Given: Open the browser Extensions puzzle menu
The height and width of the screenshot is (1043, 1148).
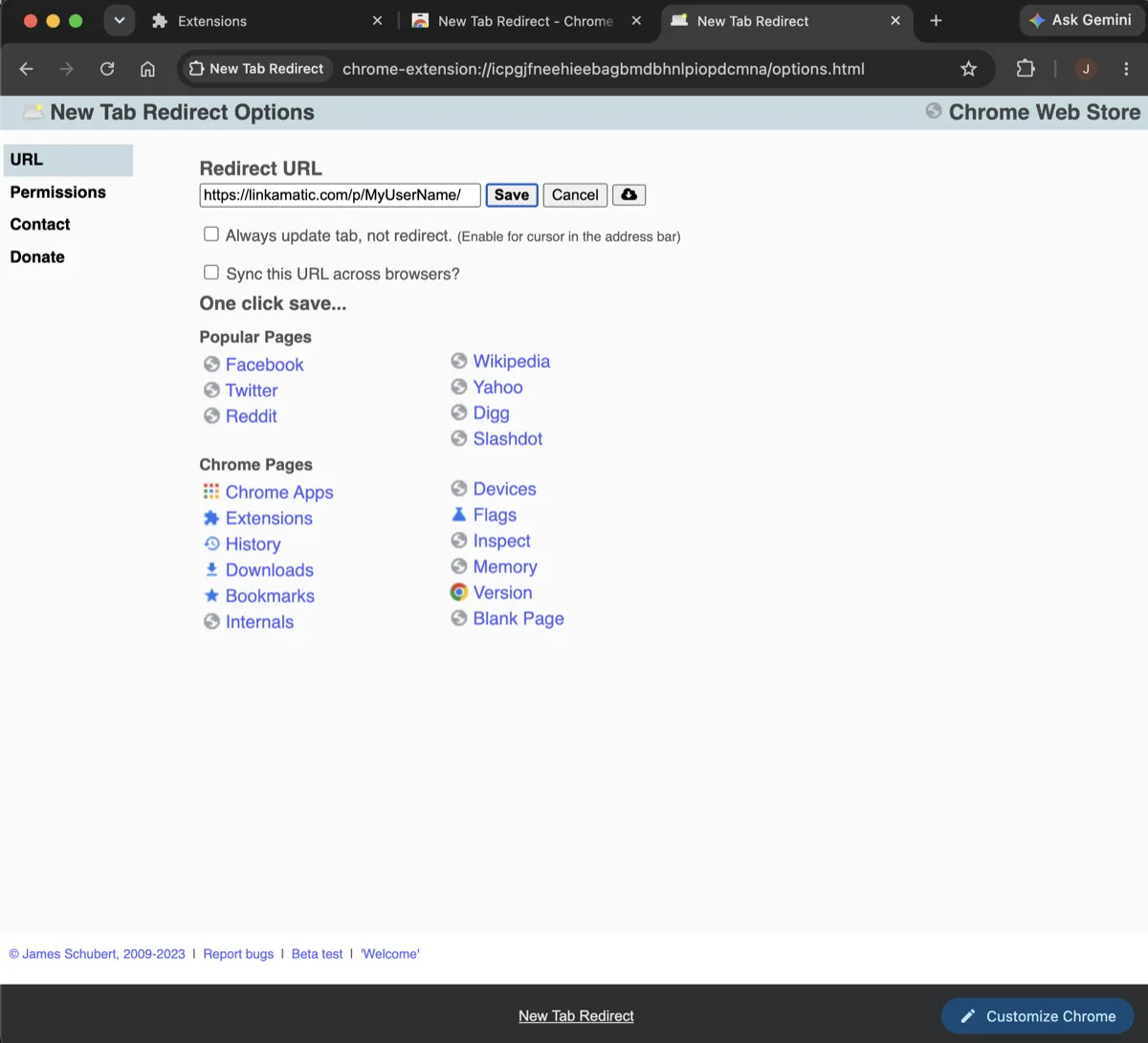Looking at the screenshot, I should 1026,69.
